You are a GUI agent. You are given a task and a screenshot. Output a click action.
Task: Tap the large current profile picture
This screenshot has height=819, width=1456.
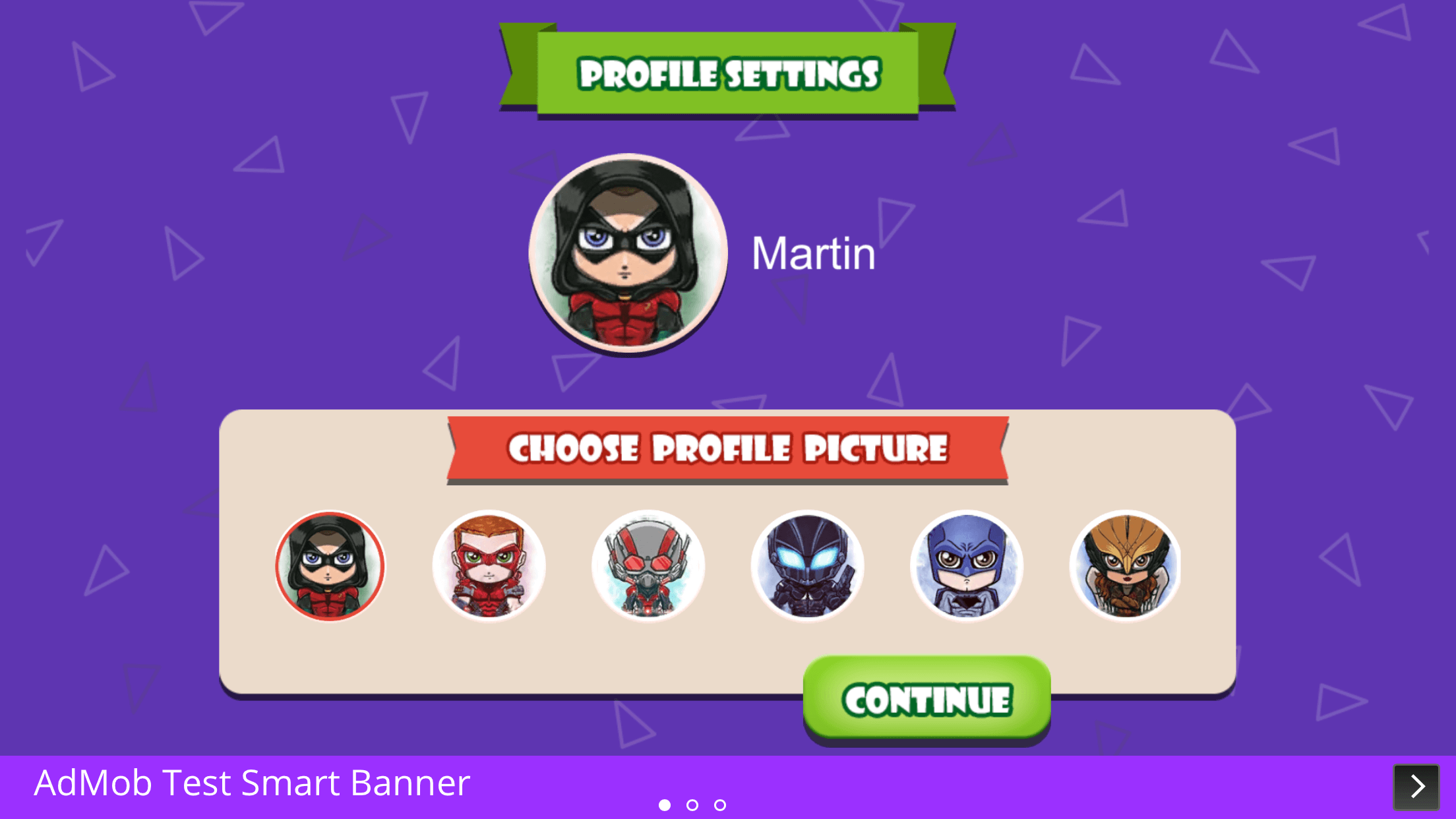tap(628, 254)
